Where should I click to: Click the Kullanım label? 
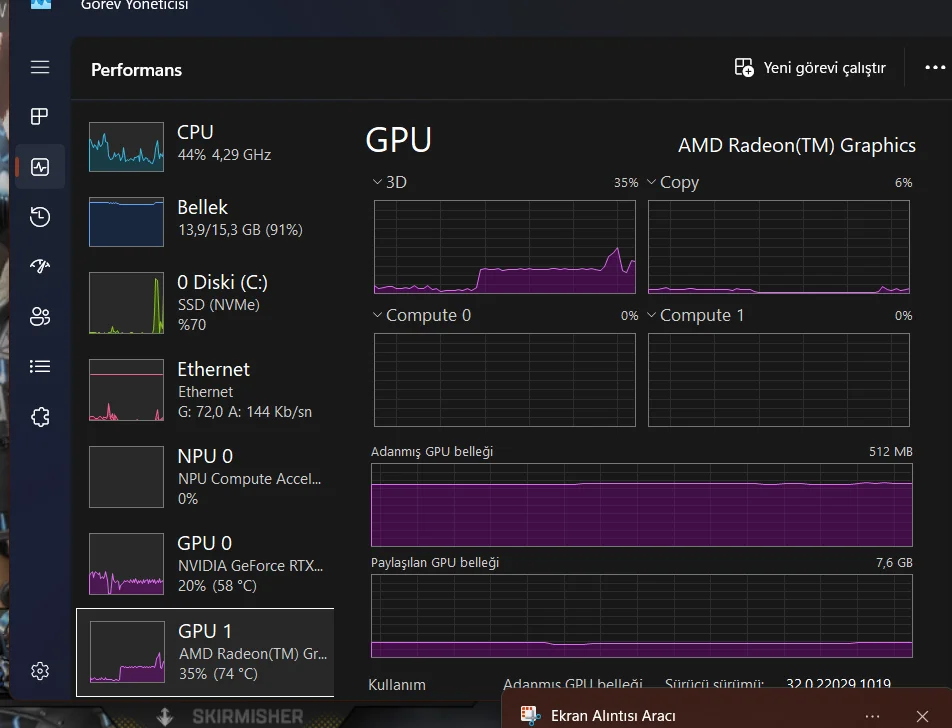[397, 685]
